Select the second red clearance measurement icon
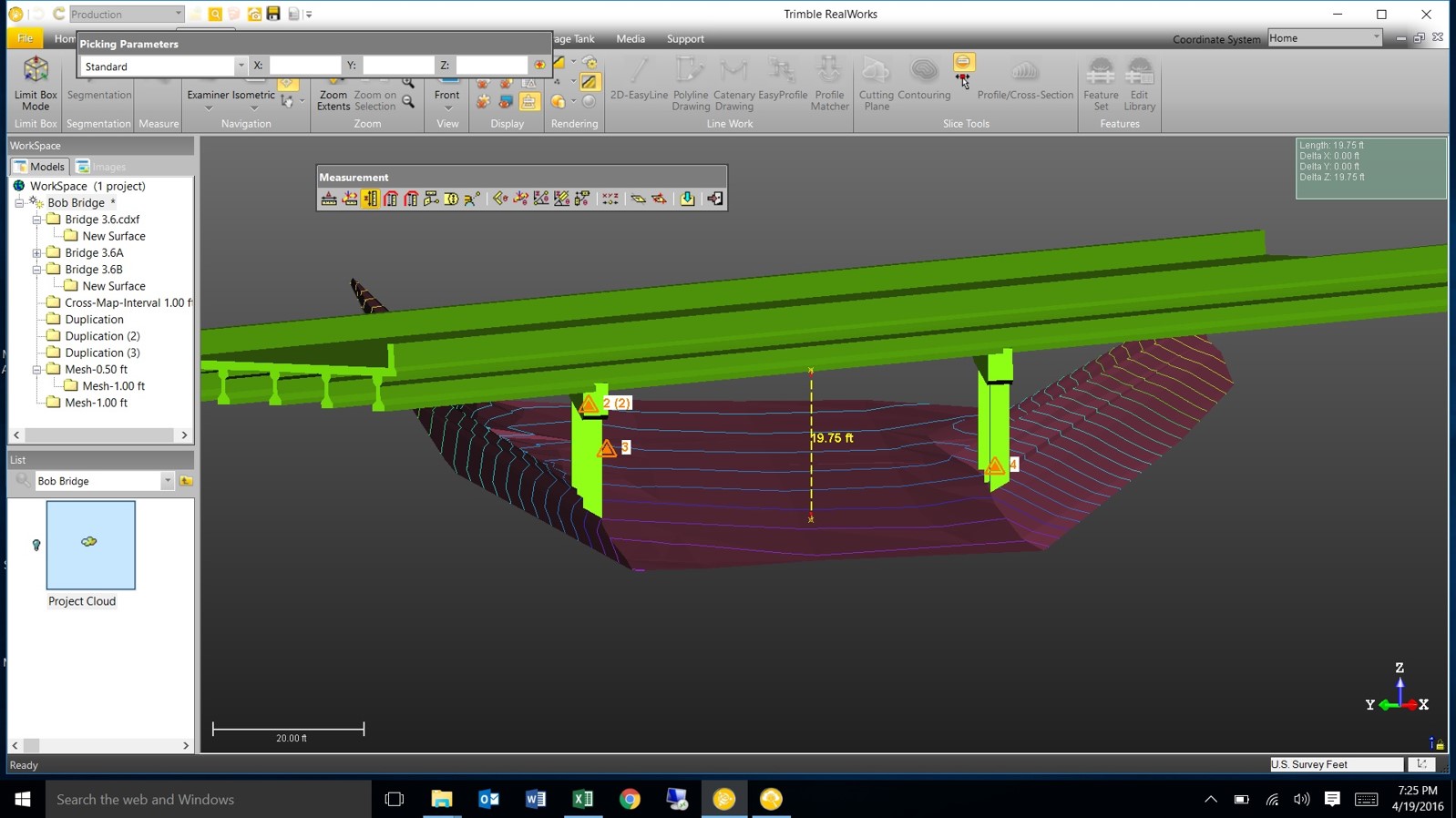The height and width of the screenshot is (818, 1456). tap(411, 199)
